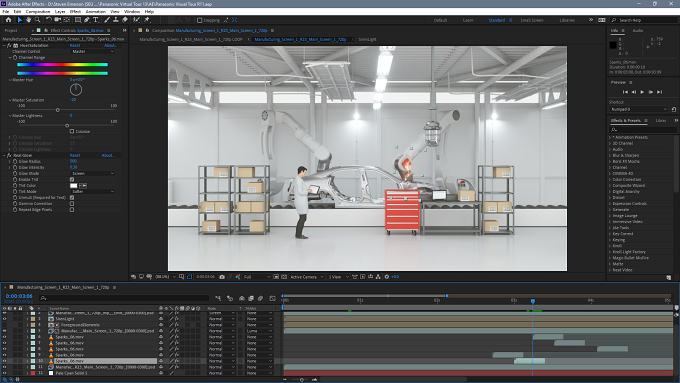Select the Clone Stamp tool
The image size is (680, 383).
click(116, 20)
